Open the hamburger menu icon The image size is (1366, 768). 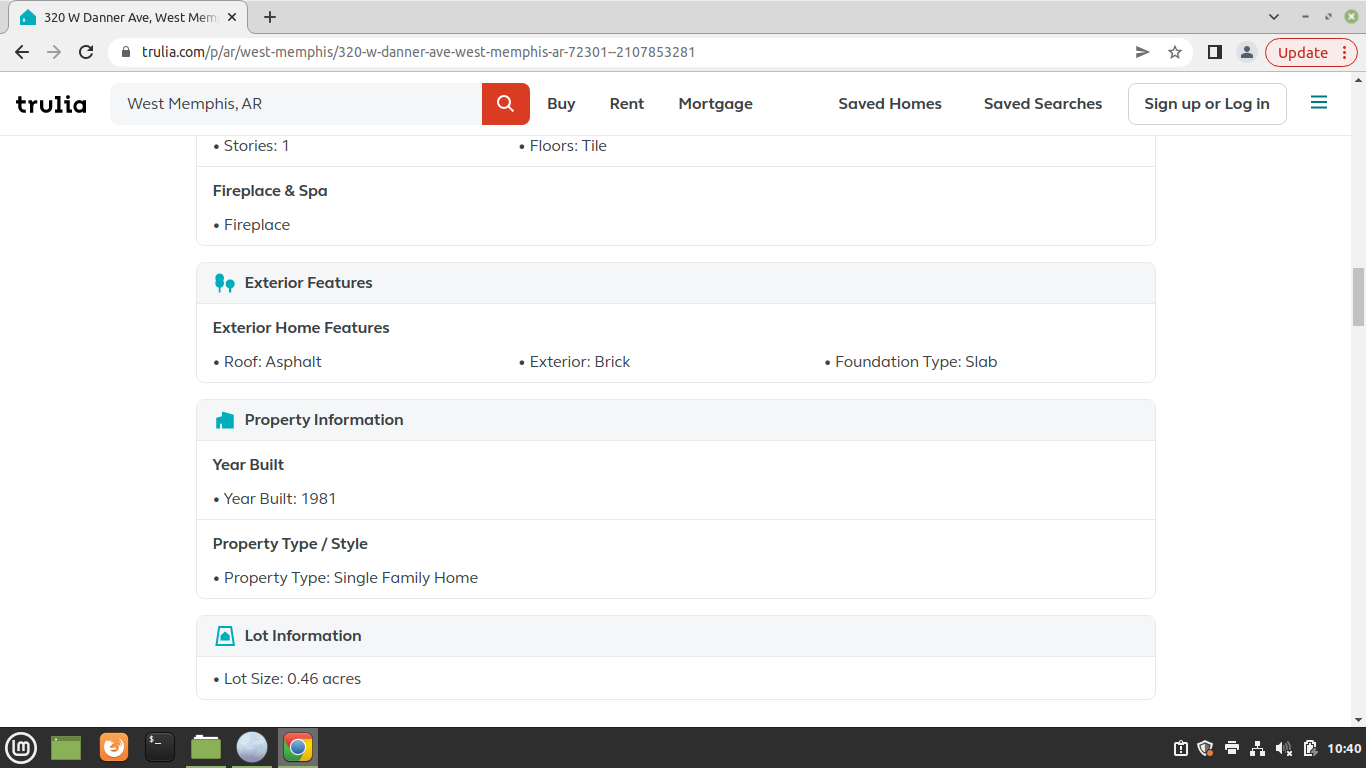pyautogui.click(x=1319, y=103)
